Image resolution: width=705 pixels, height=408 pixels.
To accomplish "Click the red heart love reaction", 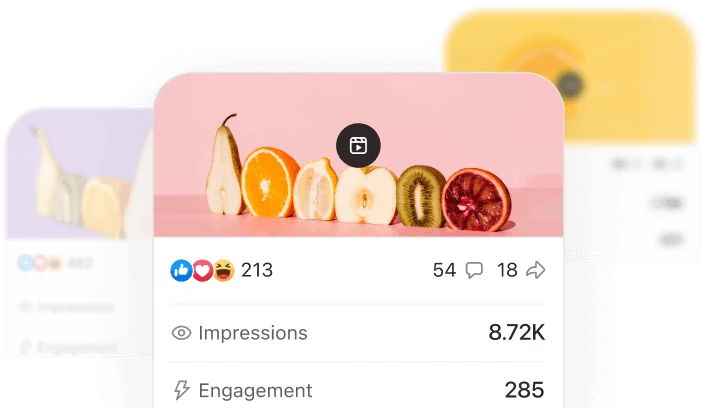I will tap(202, 271).
